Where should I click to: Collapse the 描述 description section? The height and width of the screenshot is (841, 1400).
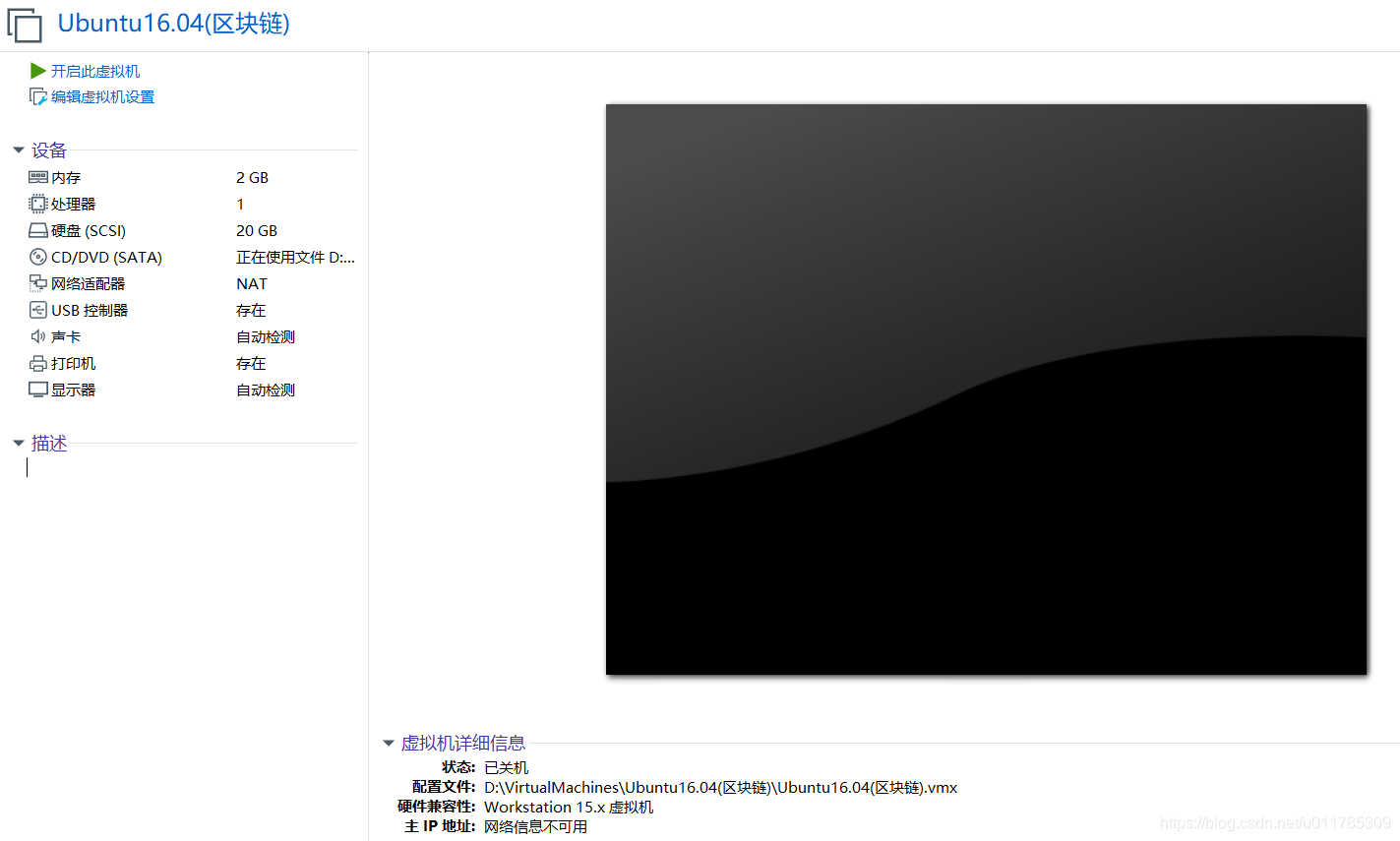[18, 444]
